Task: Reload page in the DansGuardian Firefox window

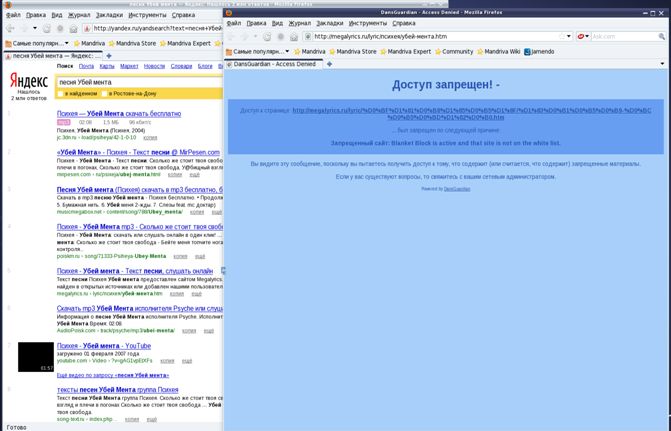Action: tap(267, 37)
